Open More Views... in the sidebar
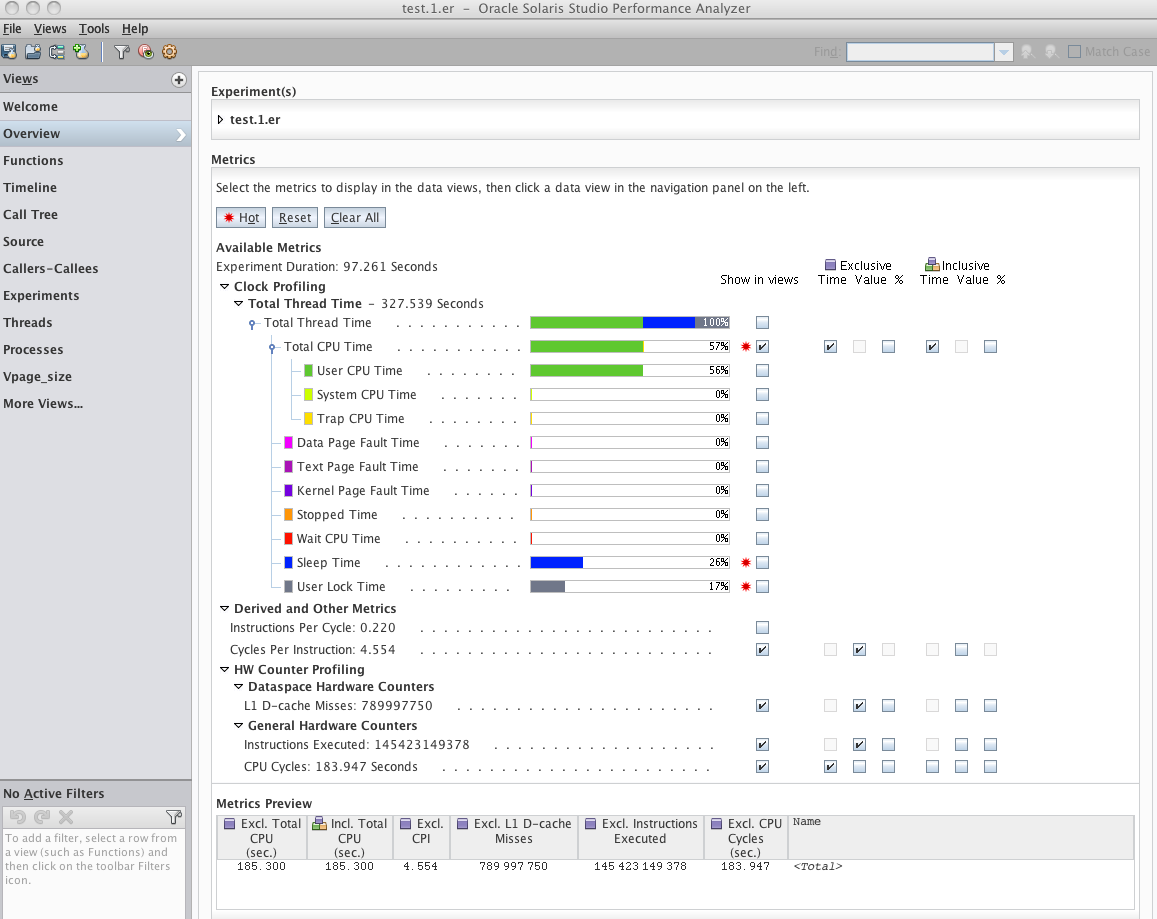1157x919 pixels. pos(95,404)
